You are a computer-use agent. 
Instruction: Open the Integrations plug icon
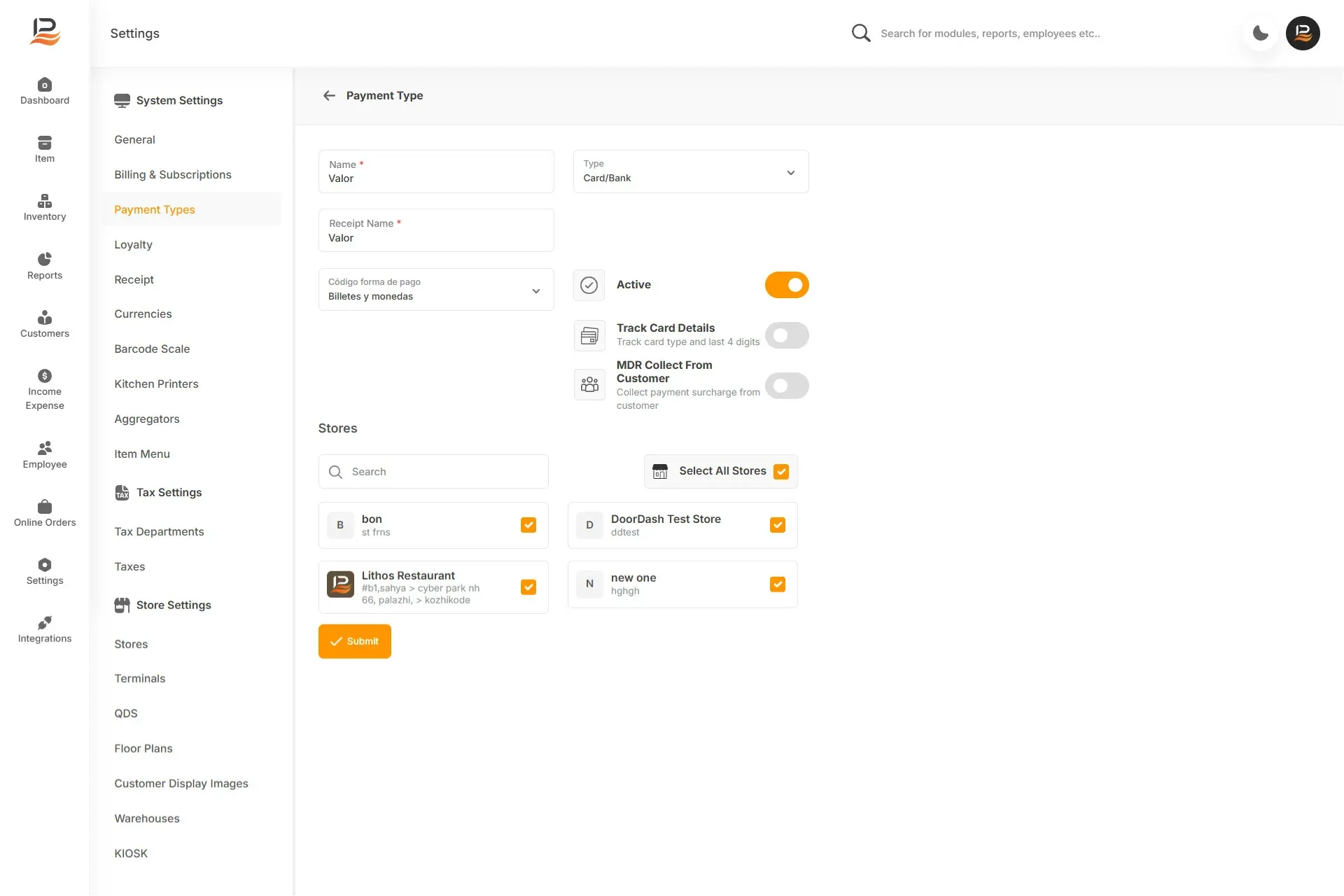[44, 622]
